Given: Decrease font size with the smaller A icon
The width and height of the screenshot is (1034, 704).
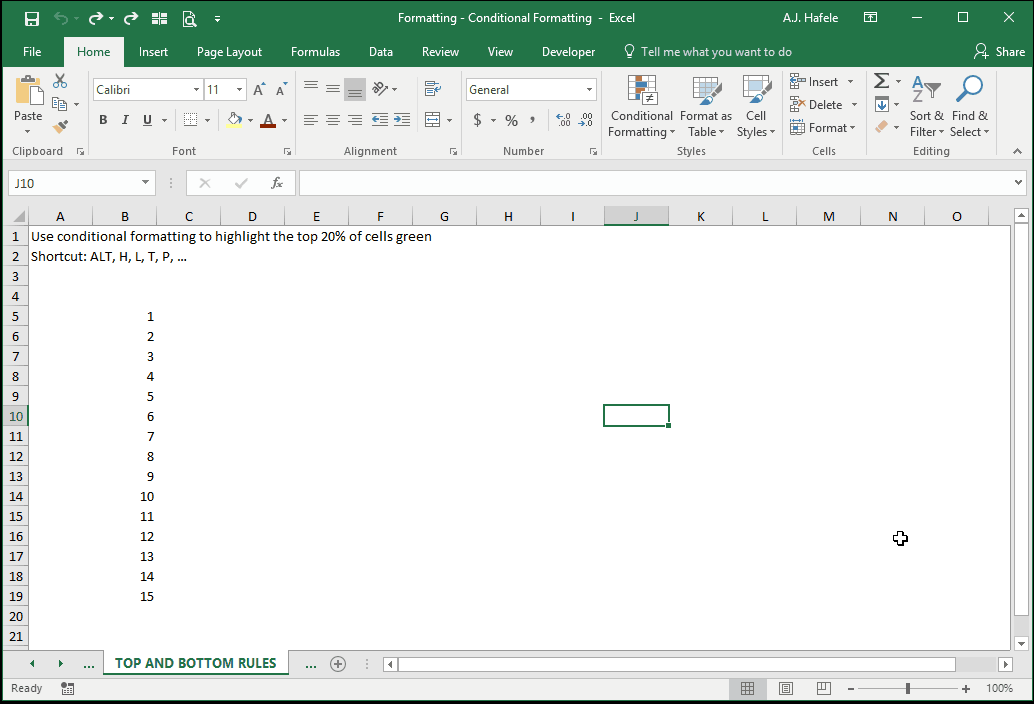Looking at the screenshot, I should (x=282, y=90).
